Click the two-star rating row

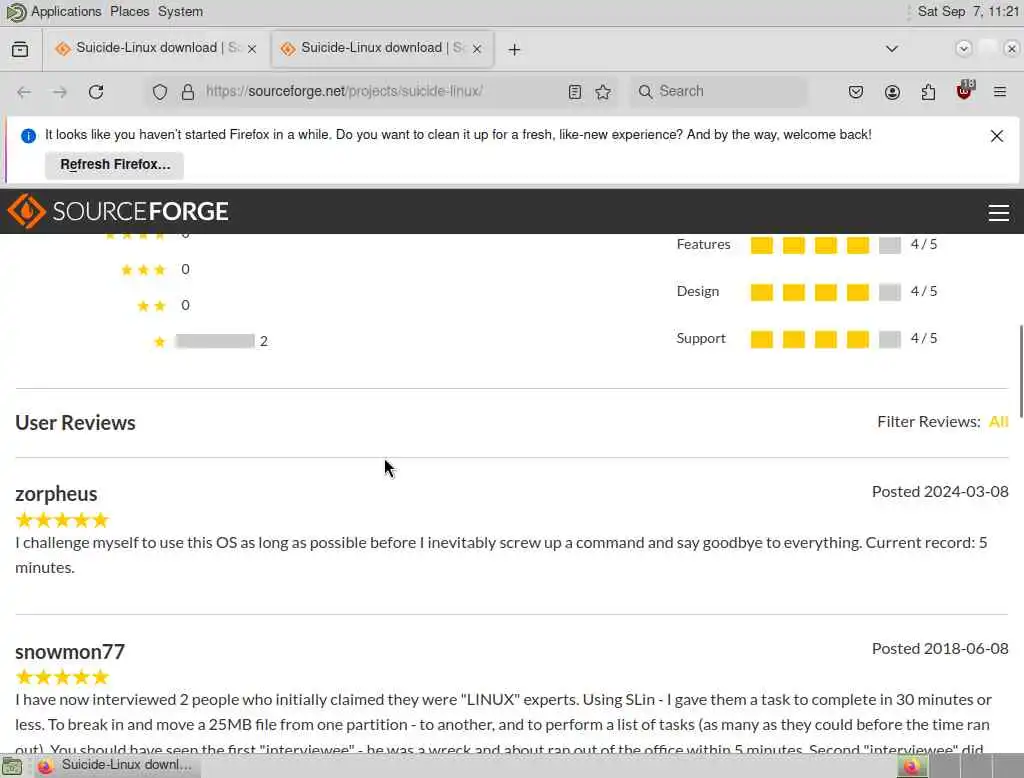pyautogui.click(x=163, y=306)
